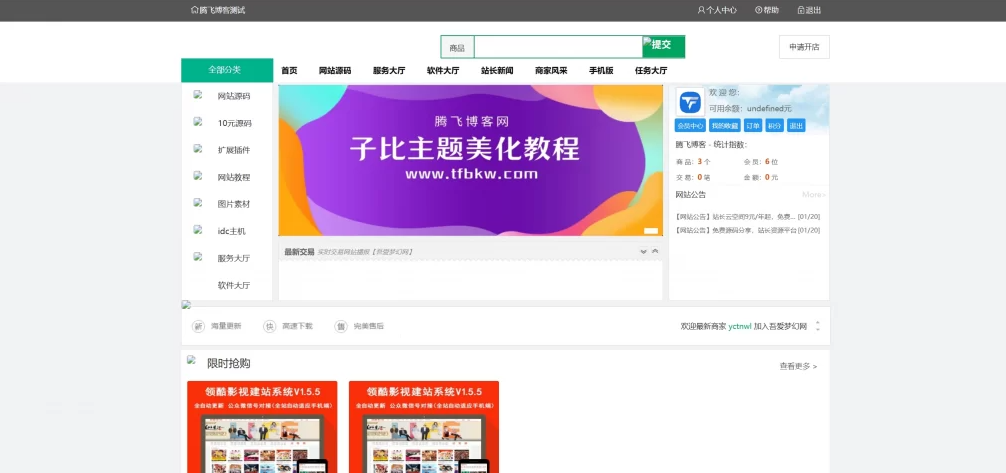The image size is (1006, 473).
Task: Click the 售 circle icon beside 完美售后
Action: [340, 326]
